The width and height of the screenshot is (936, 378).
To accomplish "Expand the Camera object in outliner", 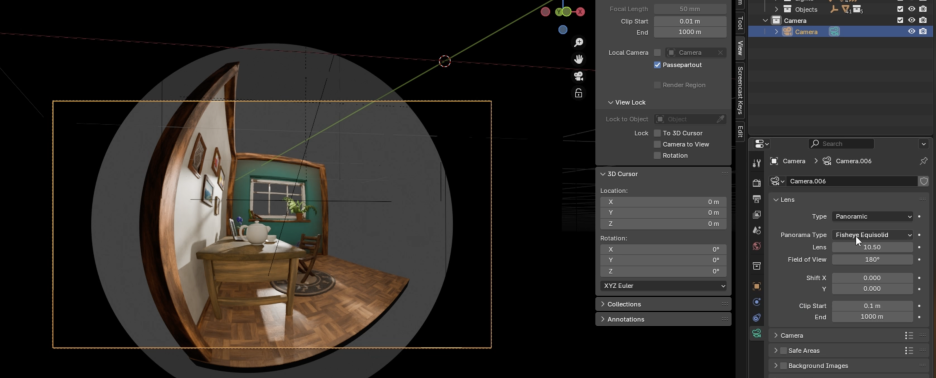I will coord(777,32).
